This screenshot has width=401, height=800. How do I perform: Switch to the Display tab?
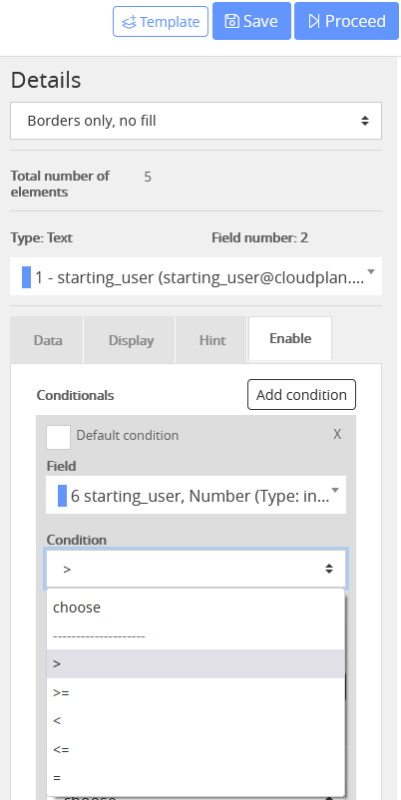tap(131, 340)
